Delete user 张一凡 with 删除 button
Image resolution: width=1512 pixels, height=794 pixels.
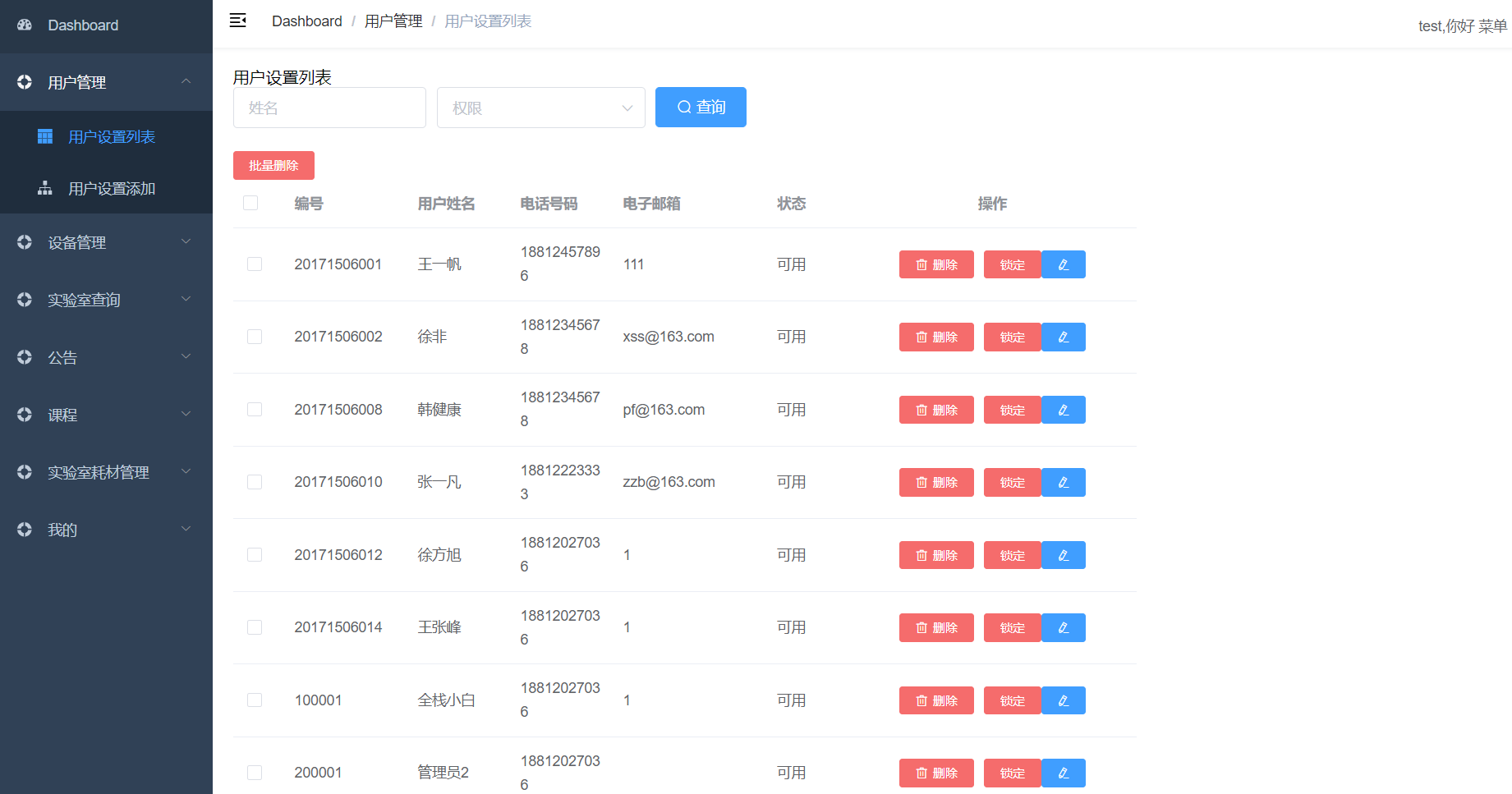click(936, 482)
